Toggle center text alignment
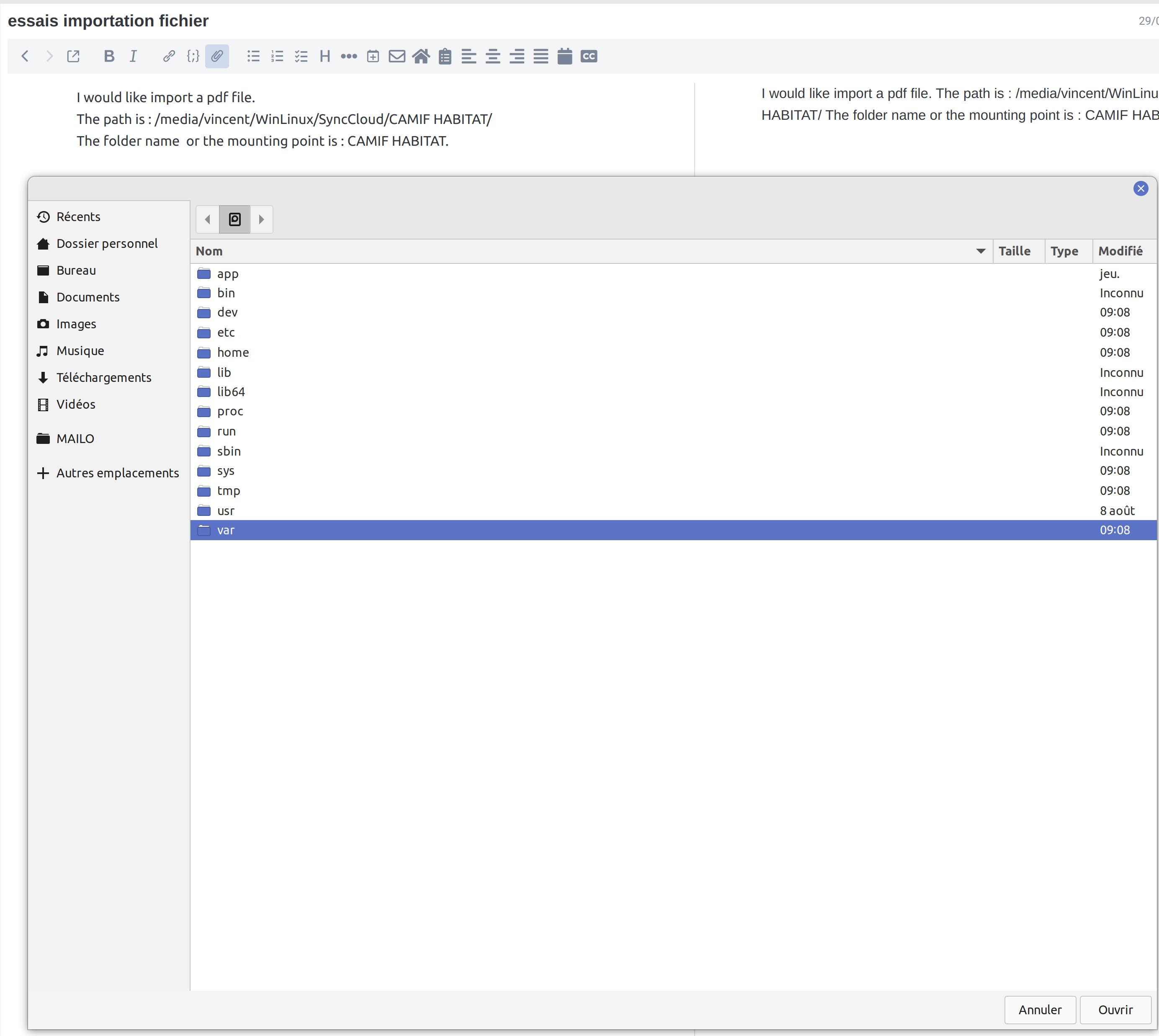 coord(492,56)
